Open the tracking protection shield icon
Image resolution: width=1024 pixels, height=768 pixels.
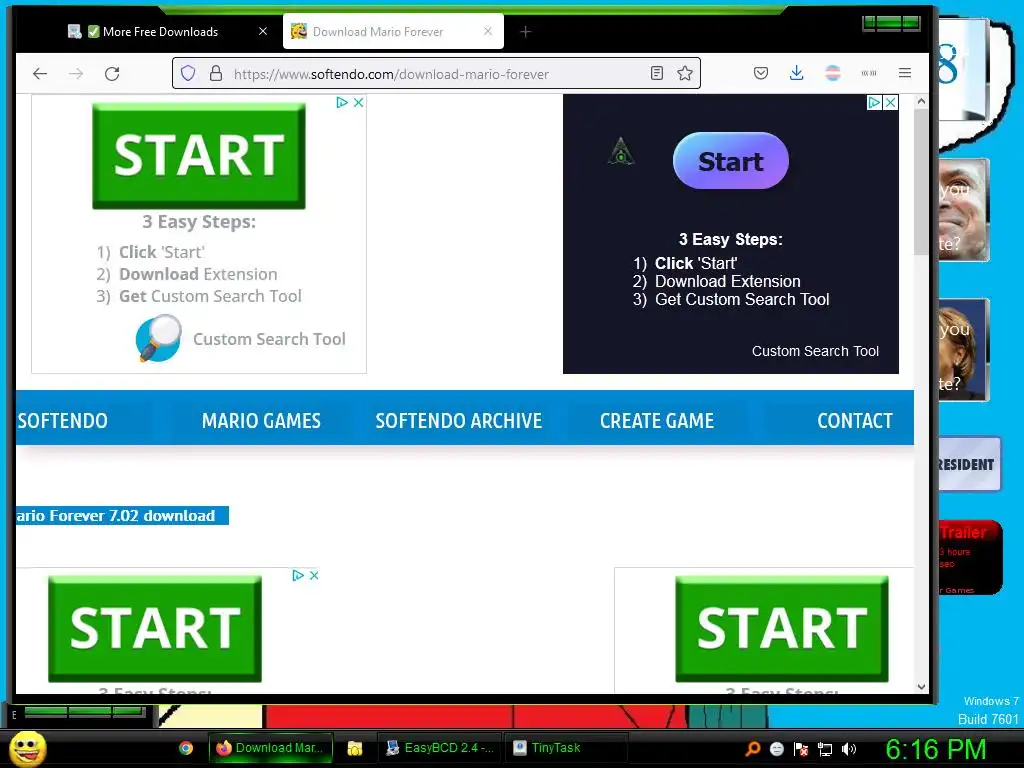188,73
